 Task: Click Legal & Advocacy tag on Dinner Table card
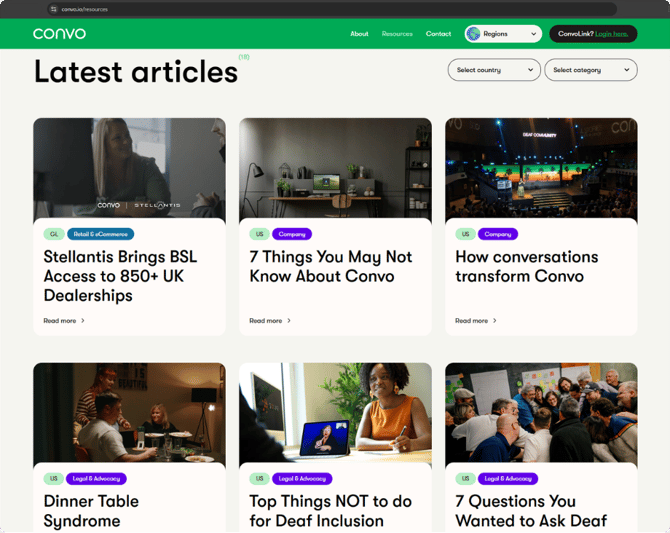tap(96, 479)
